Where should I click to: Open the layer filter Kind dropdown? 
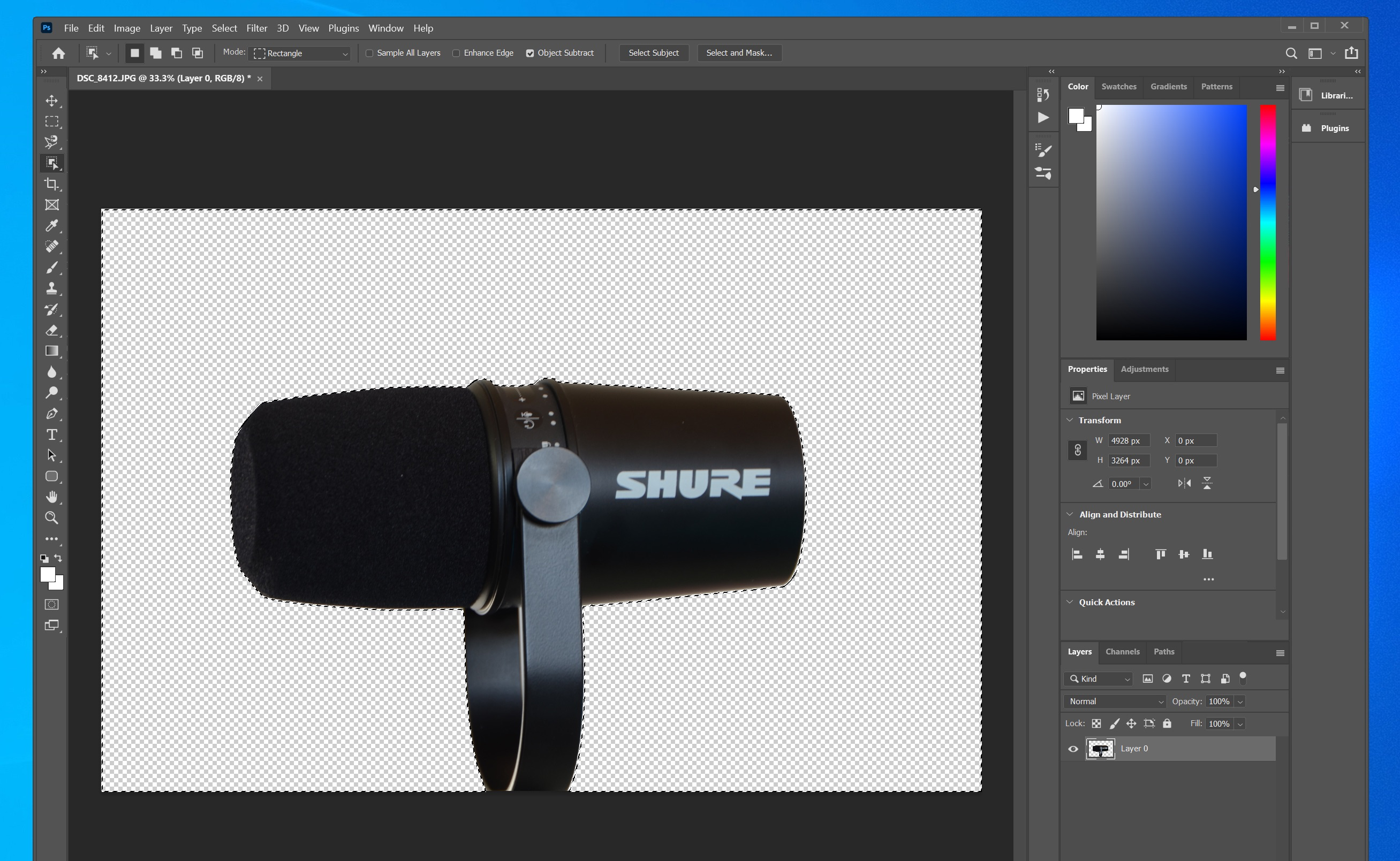1098,679
